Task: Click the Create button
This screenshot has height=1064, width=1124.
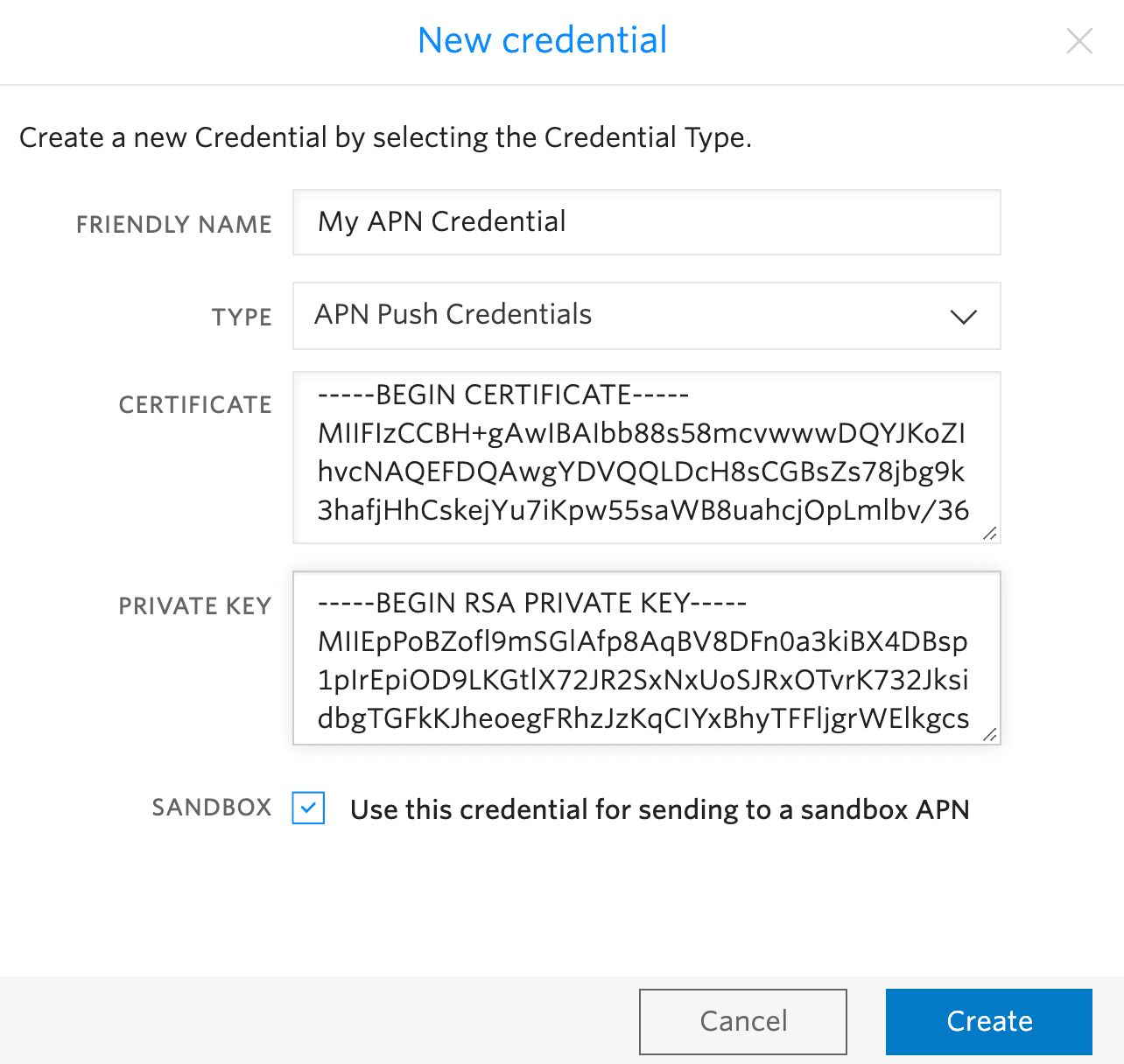Action: (988, 1021)
